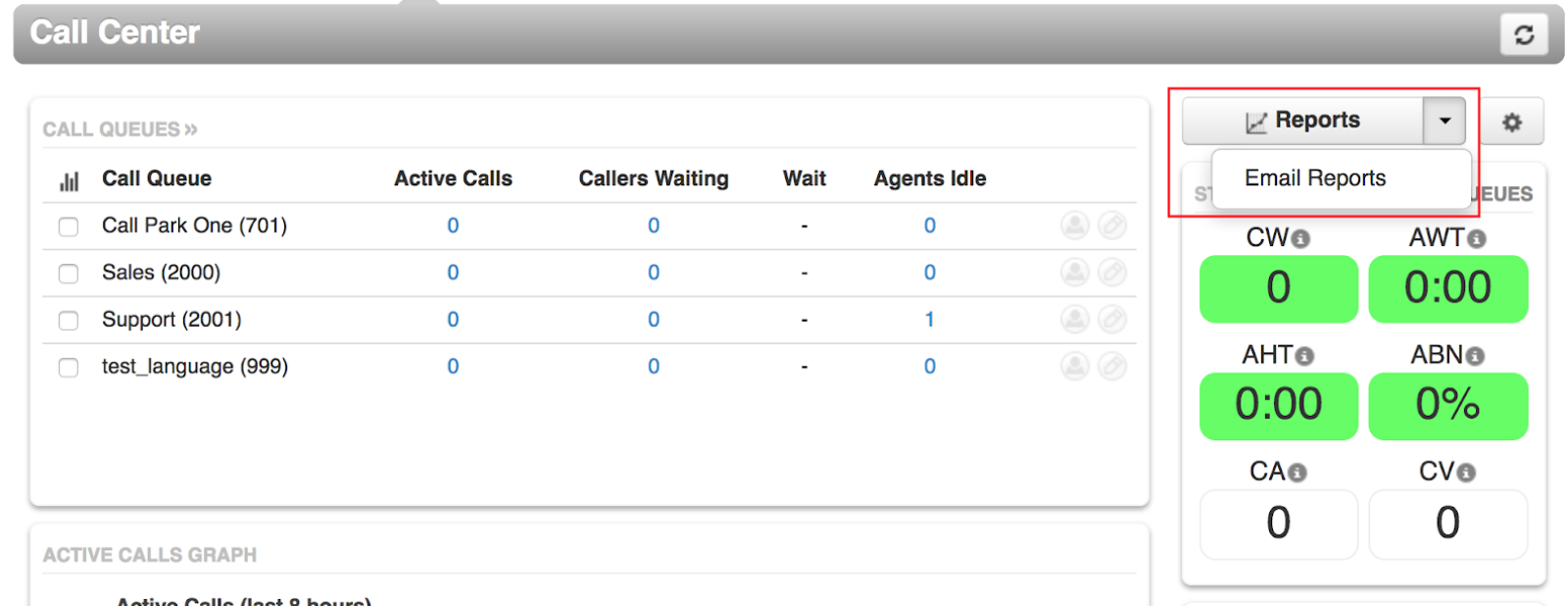Check the test_language (999) checkbox

68,367
